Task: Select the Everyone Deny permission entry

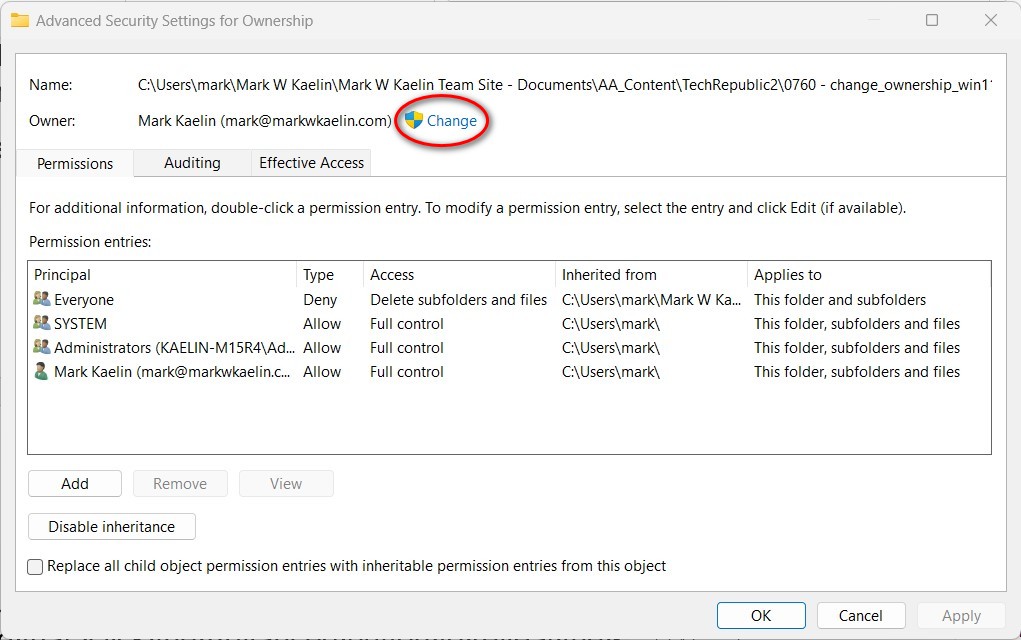Action: pyautogui.click(x=200, y=299)
